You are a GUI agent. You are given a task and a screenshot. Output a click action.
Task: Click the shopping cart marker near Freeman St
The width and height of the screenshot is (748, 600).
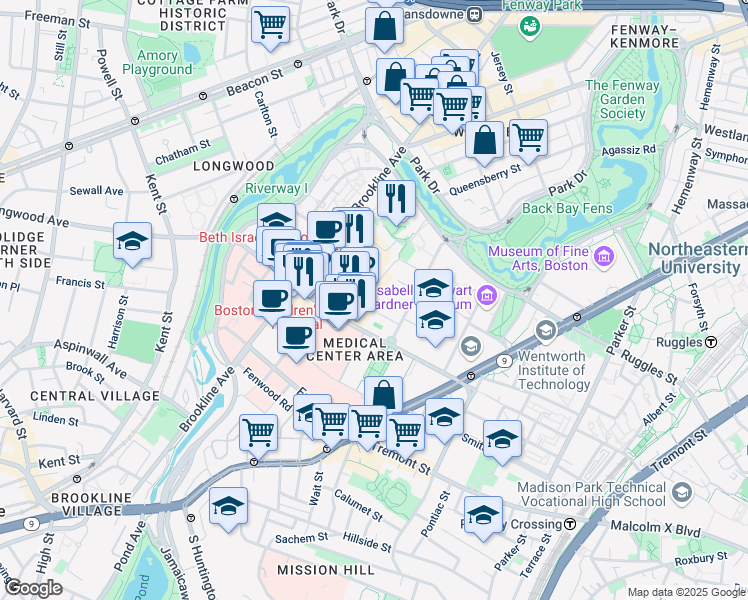point(270,28)
